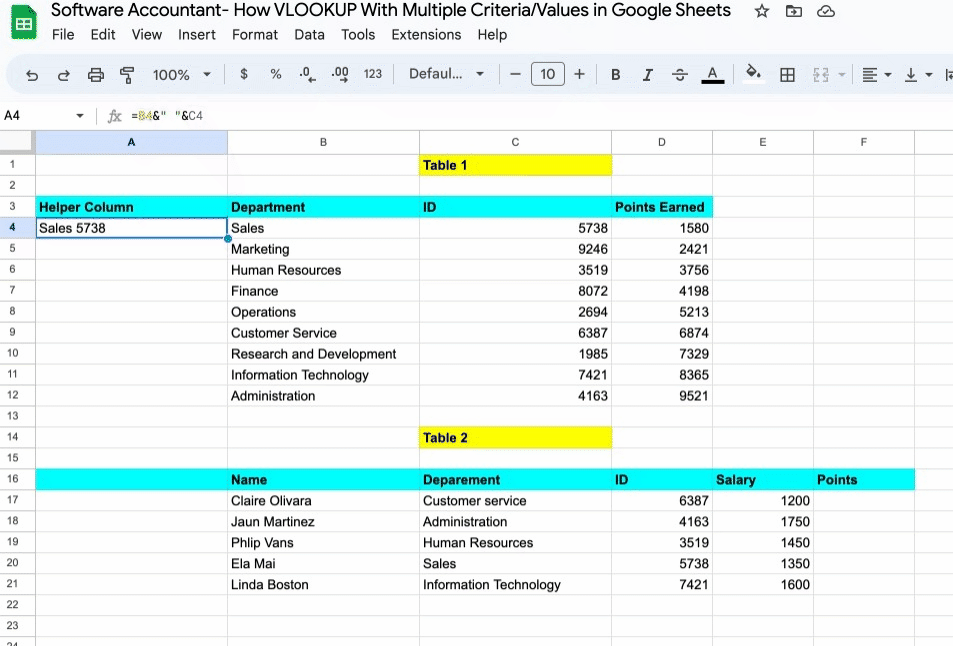Click the merge cells icon

[x=821, y=75]
